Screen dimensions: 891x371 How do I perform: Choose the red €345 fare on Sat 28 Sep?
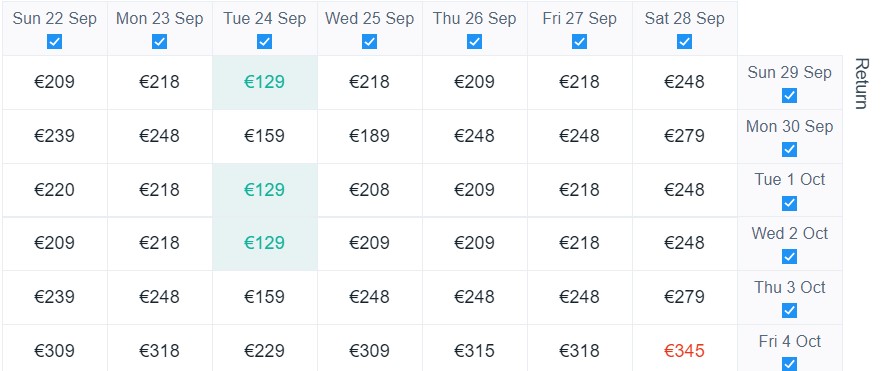684,351
